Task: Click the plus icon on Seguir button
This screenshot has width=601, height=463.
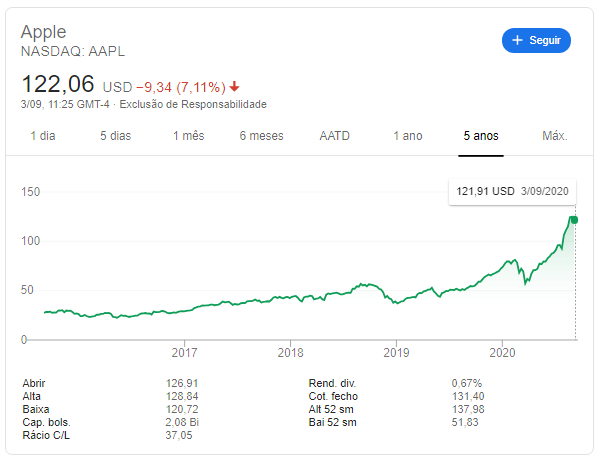Action: pyautogui.click(x=517, y=40)
